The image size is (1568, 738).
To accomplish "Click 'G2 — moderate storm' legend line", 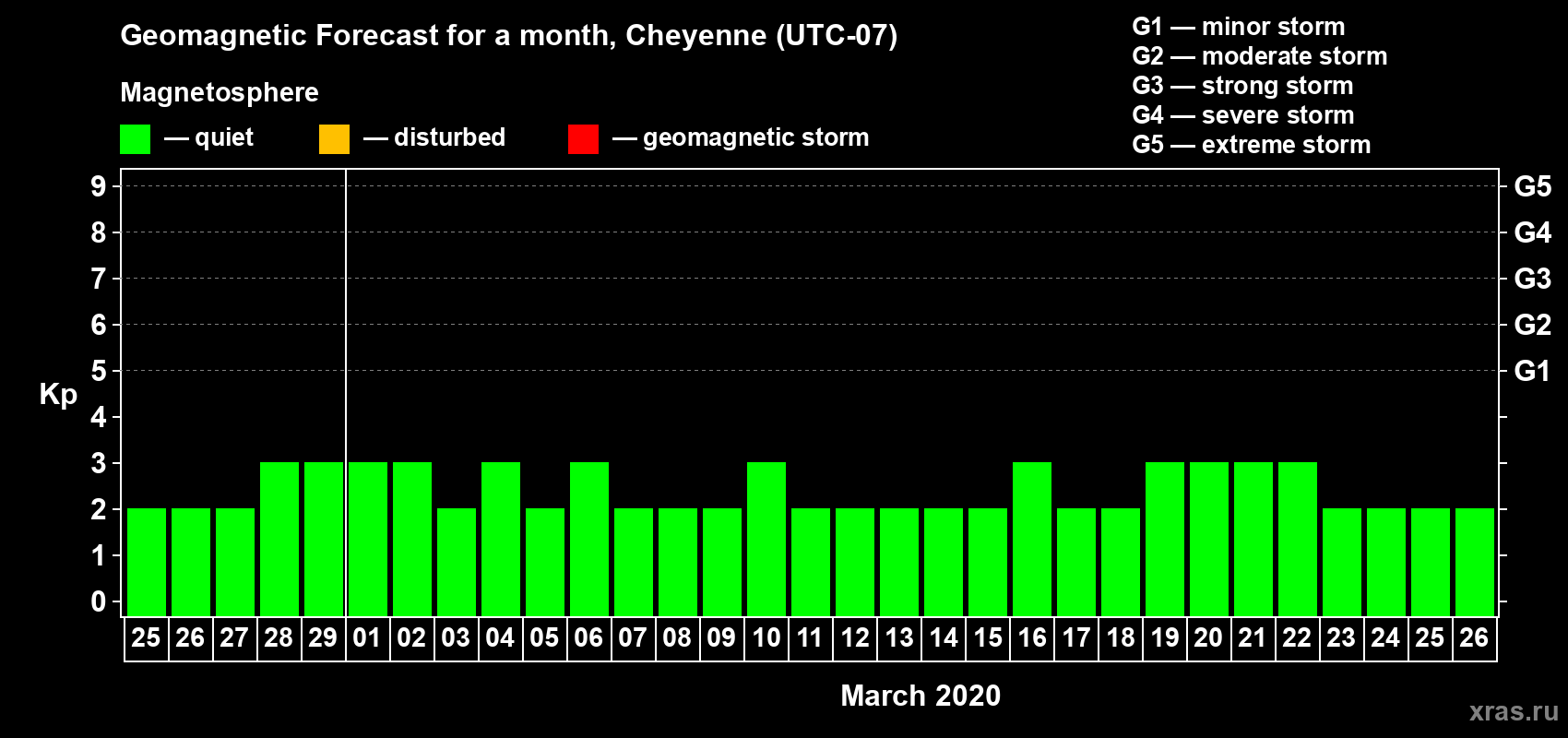I will 1259,56.
